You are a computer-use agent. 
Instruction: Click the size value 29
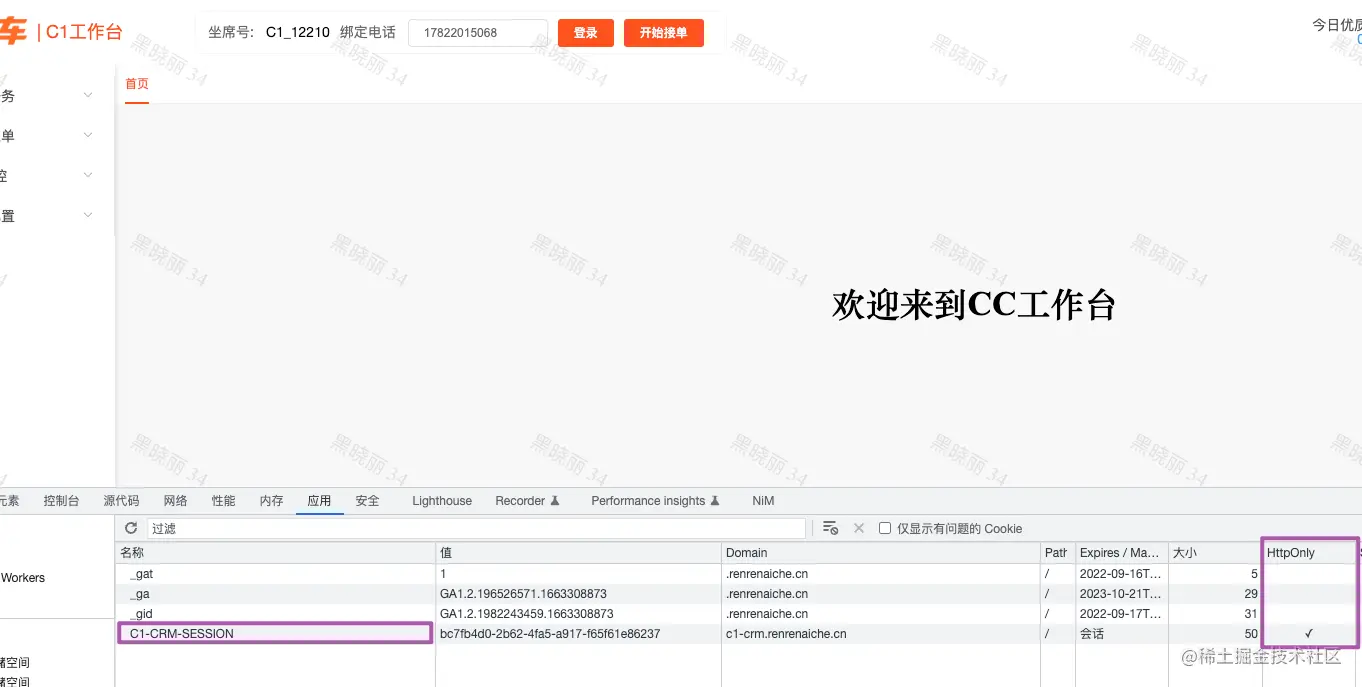click(x=1251, y=594)
